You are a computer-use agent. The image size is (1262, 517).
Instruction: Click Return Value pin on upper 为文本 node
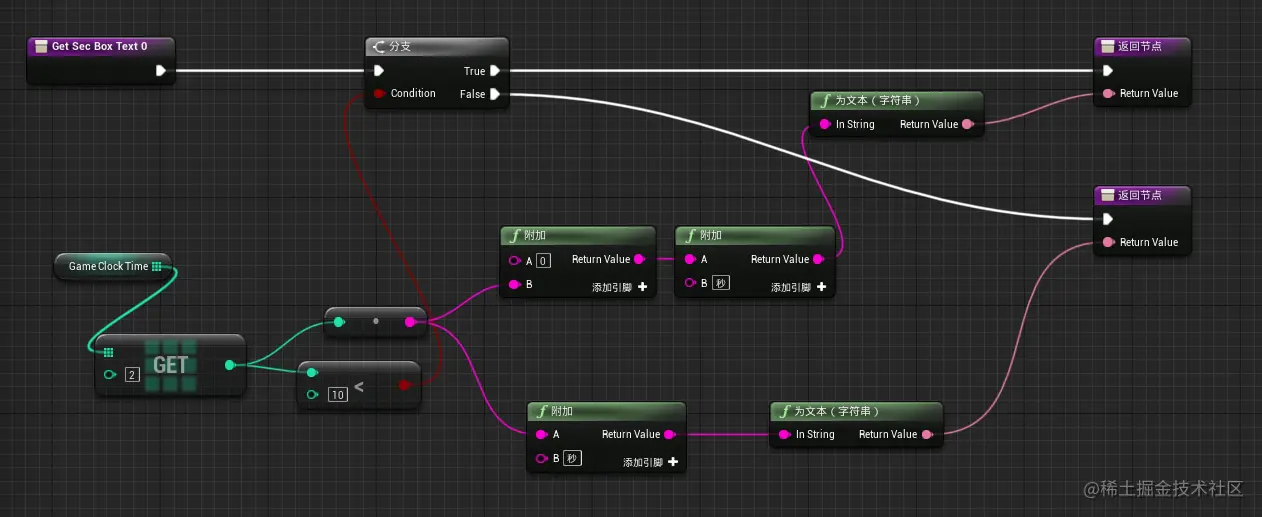pos(968,125)
